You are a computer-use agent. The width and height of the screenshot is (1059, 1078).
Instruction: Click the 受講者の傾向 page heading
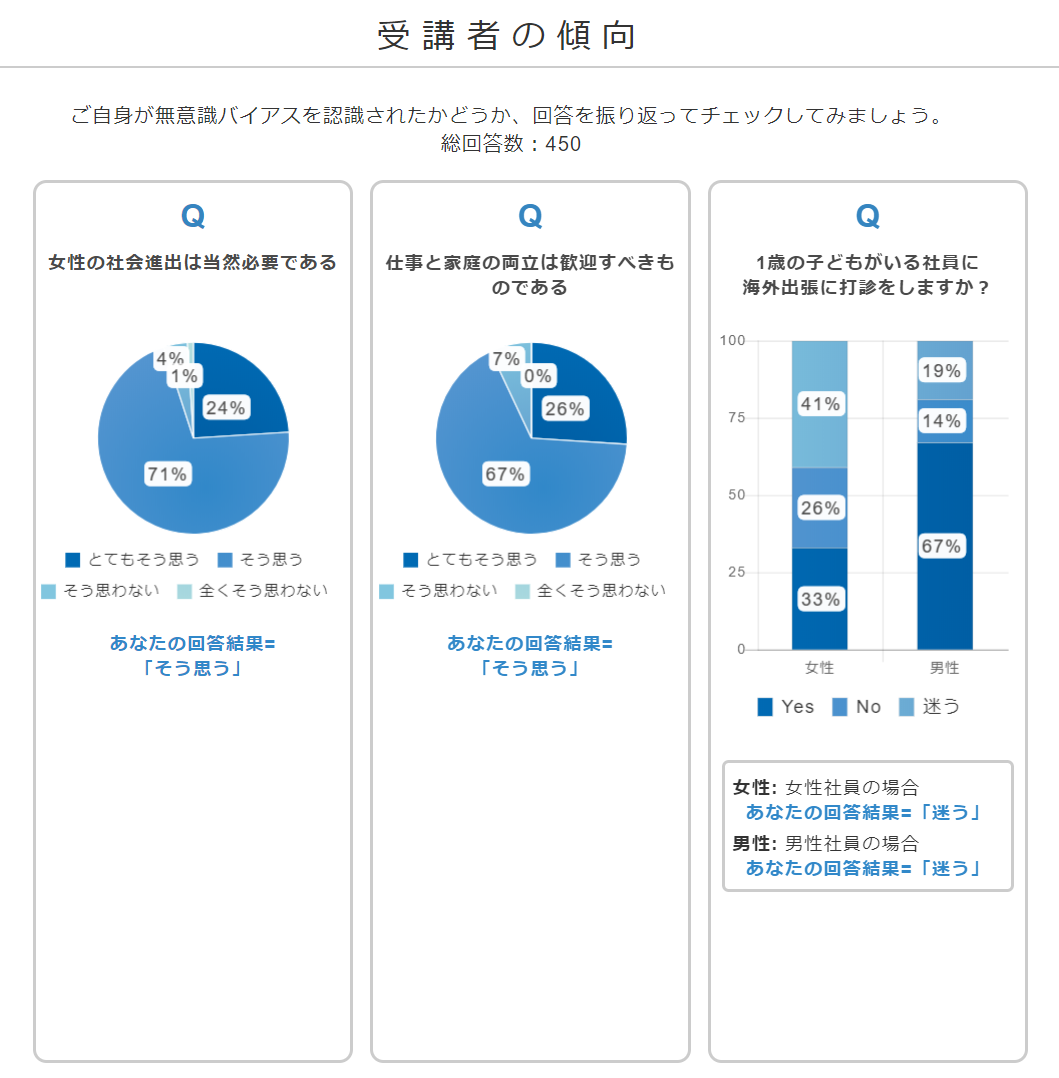[x=507, y=35]
